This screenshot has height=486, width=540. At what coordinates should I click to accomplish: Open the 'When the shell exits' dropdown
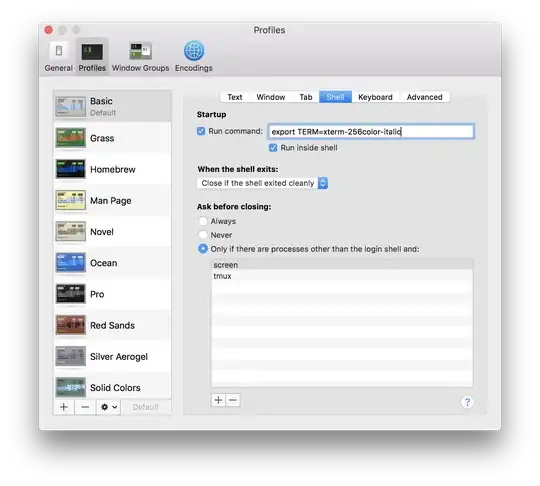(x=262, y=183)
